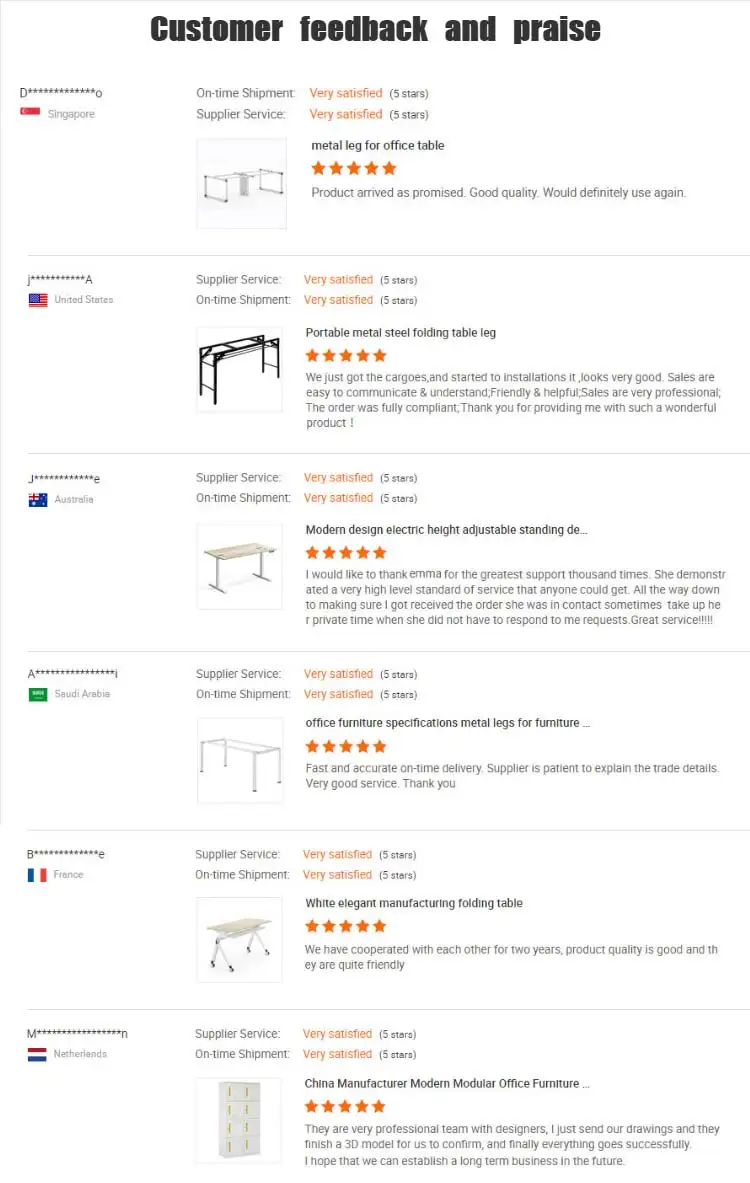
Task: Open the metal leg for office table thumbnail
Action: click(x=241, y=183)
